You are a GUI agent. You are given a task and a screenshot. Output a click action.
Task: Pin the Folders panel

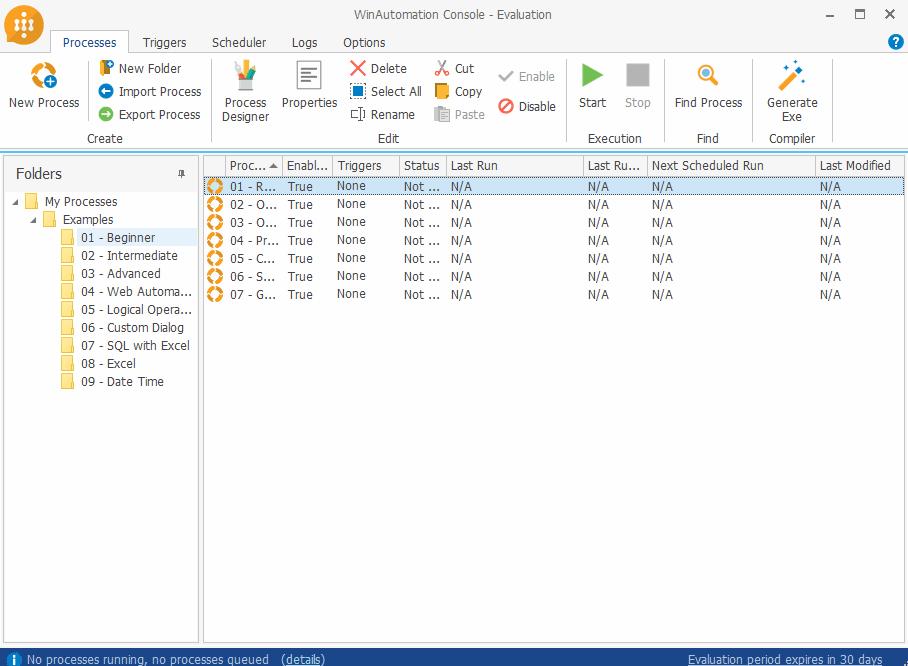click(x=181, y=174)
